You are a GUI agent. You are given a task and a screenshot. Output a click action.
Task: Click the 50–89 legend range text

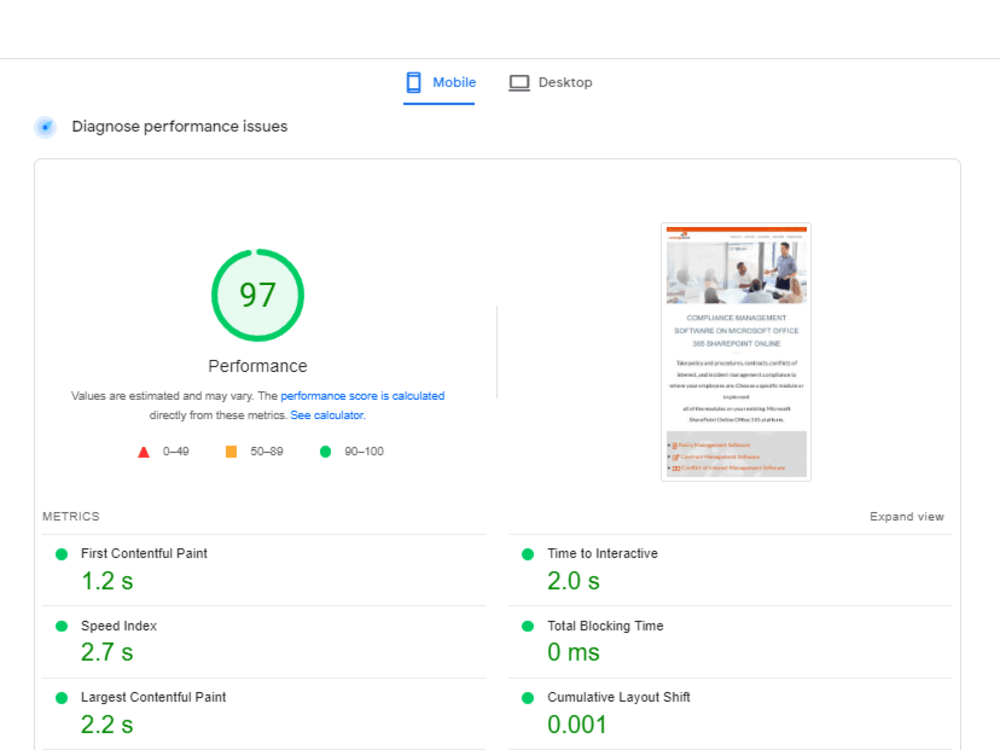tap(267, 452)
